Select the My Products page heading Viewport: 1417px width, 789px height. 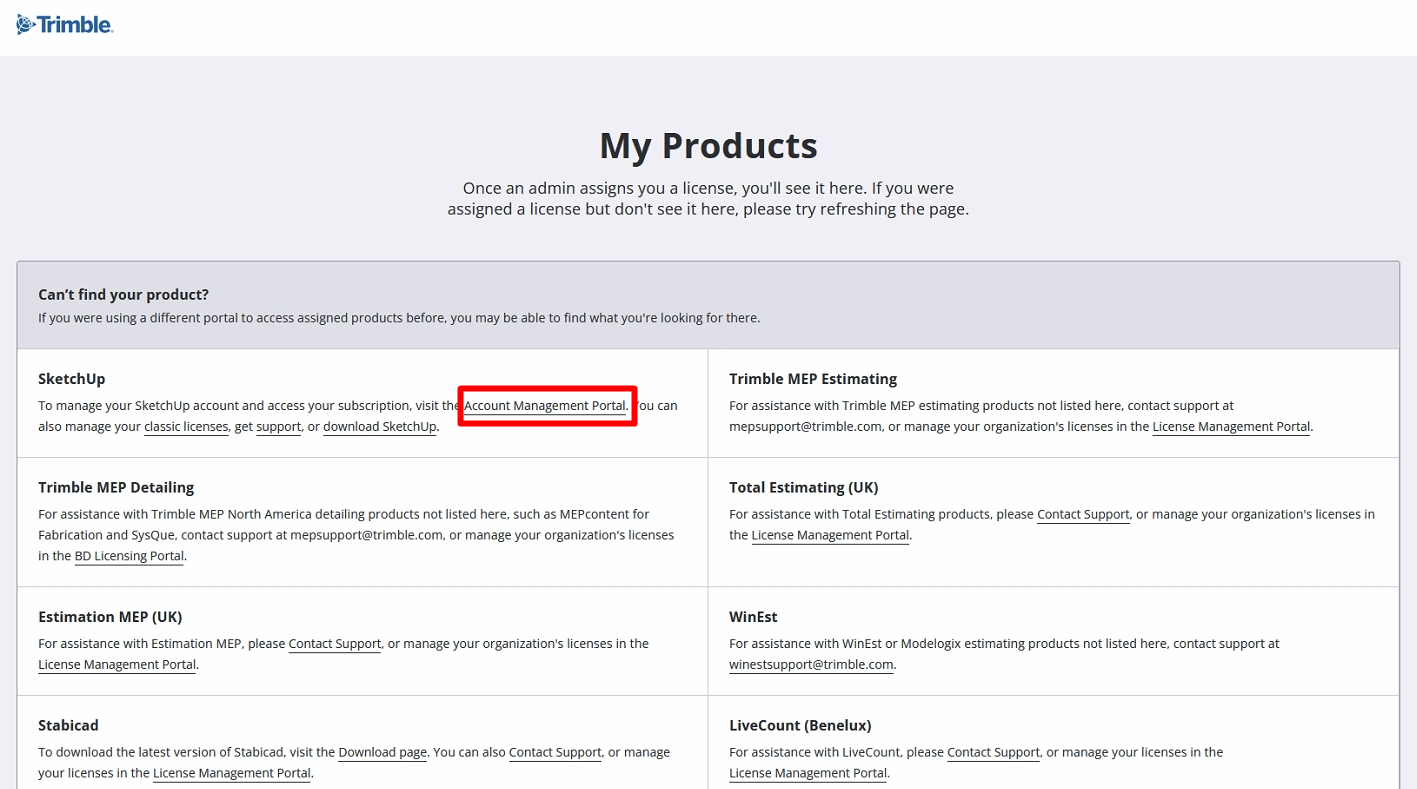[x=708, y=146]
